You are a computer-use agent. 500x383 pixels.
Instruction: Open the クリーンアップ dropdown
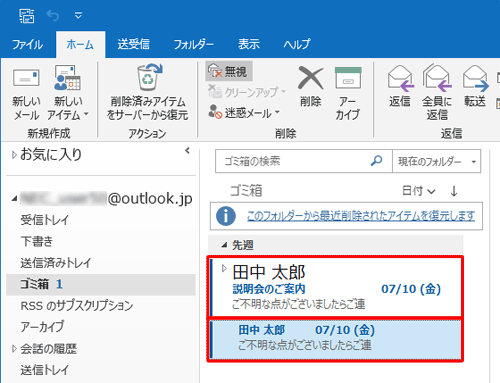[x=247, y=92]
